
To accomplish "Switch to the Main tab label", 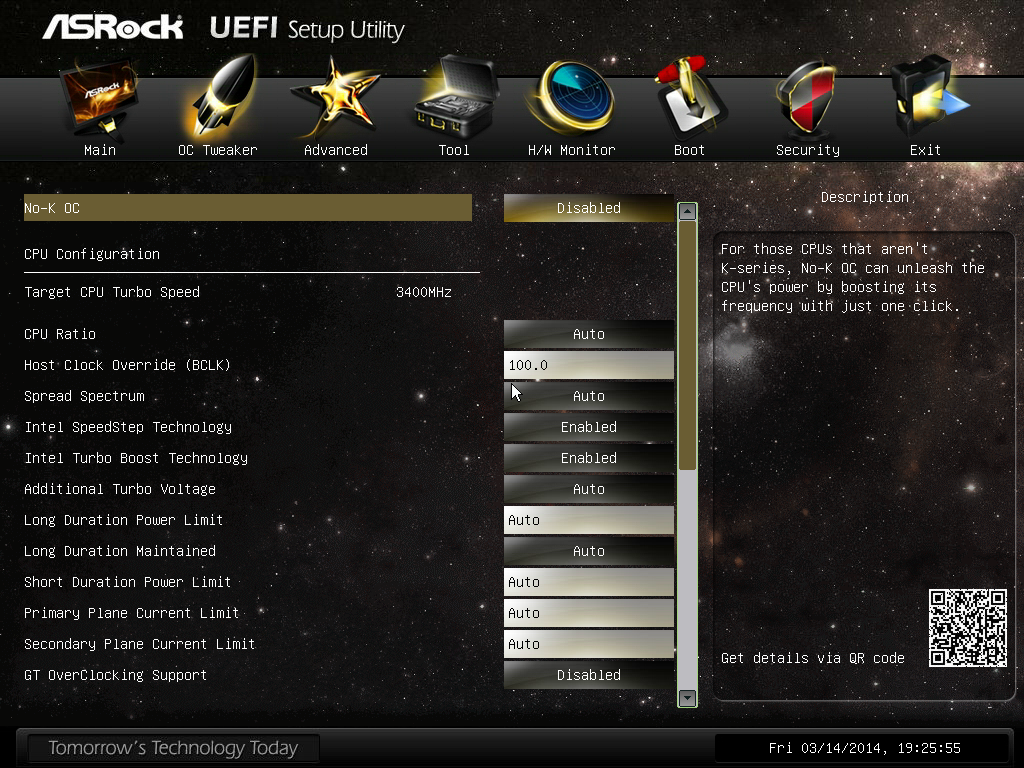I will (100, 150).
